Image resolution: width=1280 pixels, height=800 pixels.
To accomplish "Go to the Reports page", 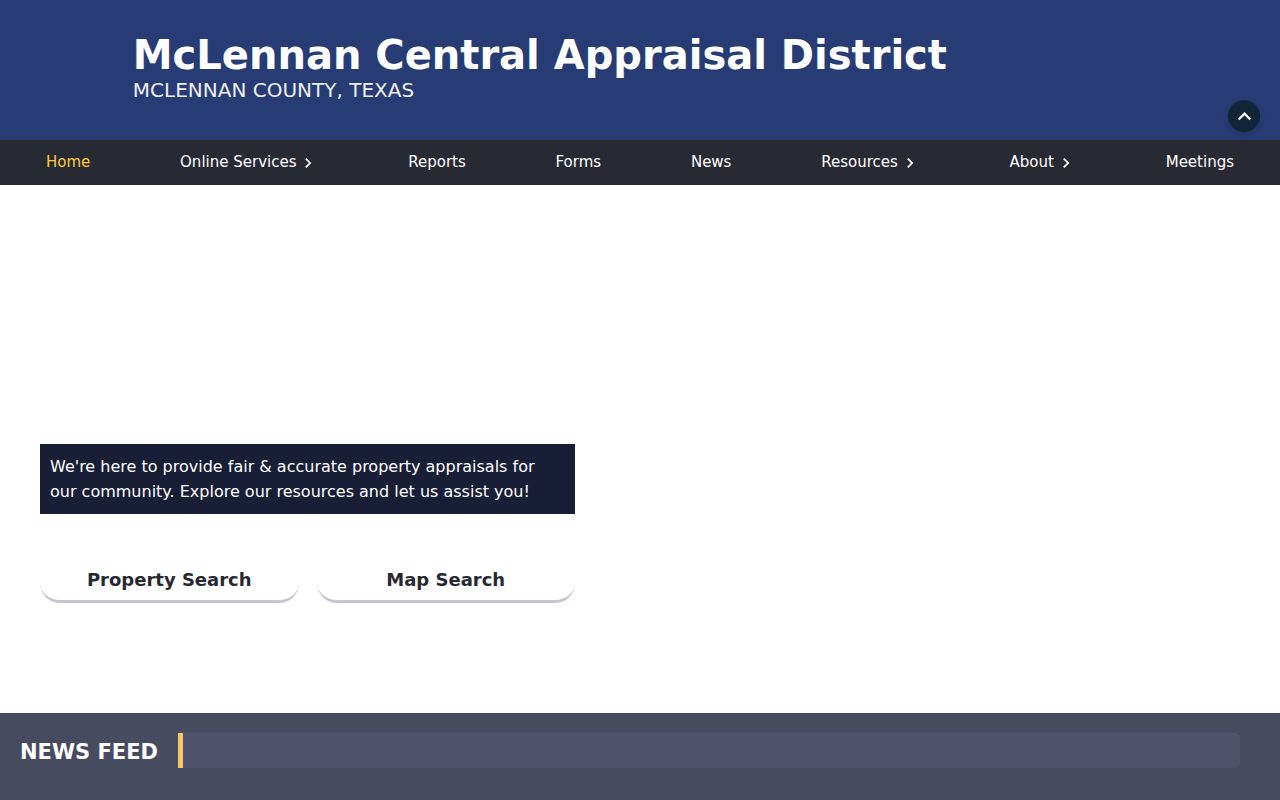I will (x=437, y=162).
